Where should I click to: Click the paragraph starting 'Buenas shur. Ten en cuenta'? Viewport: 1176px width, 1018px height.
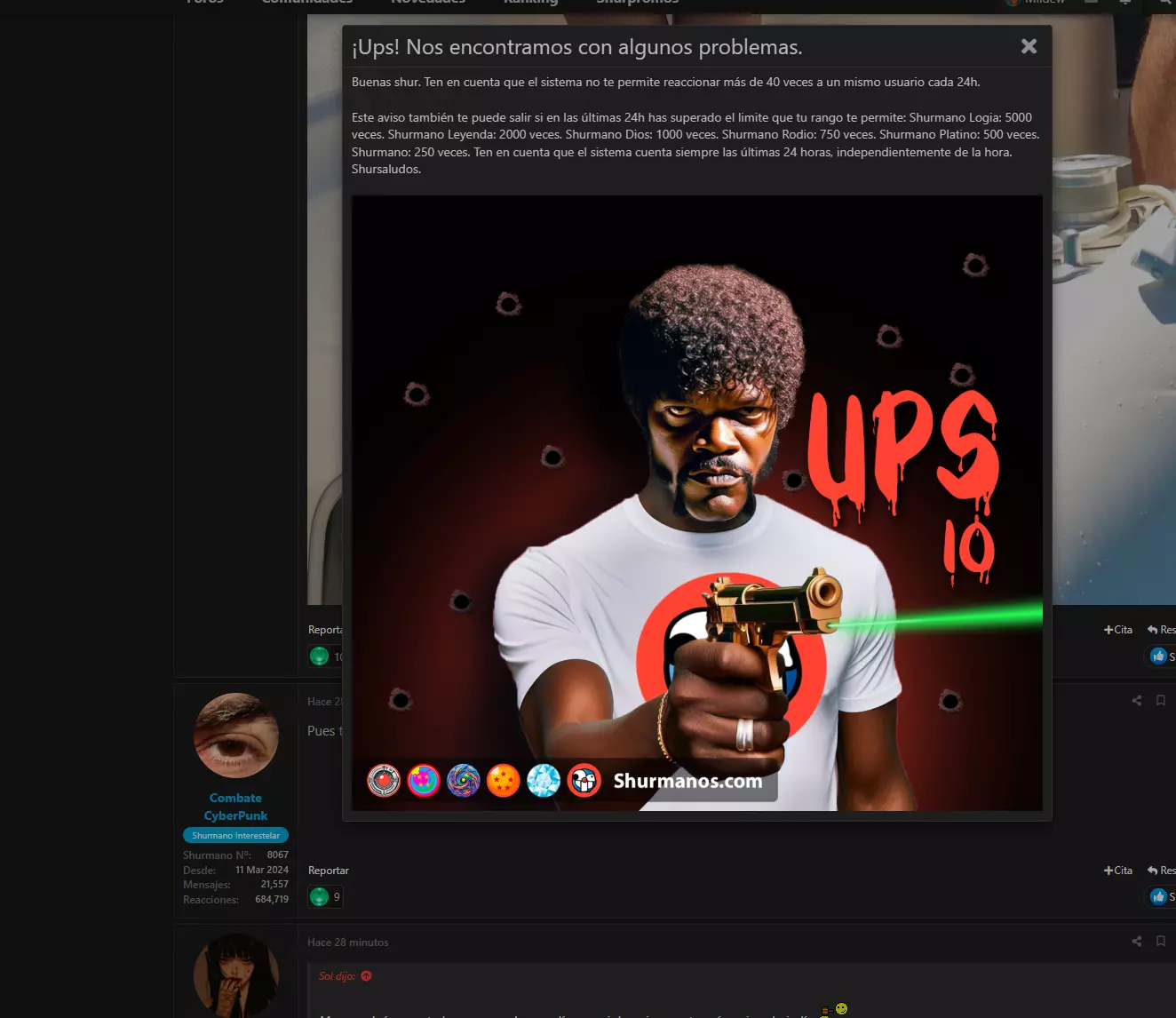(x=666, y=82)
